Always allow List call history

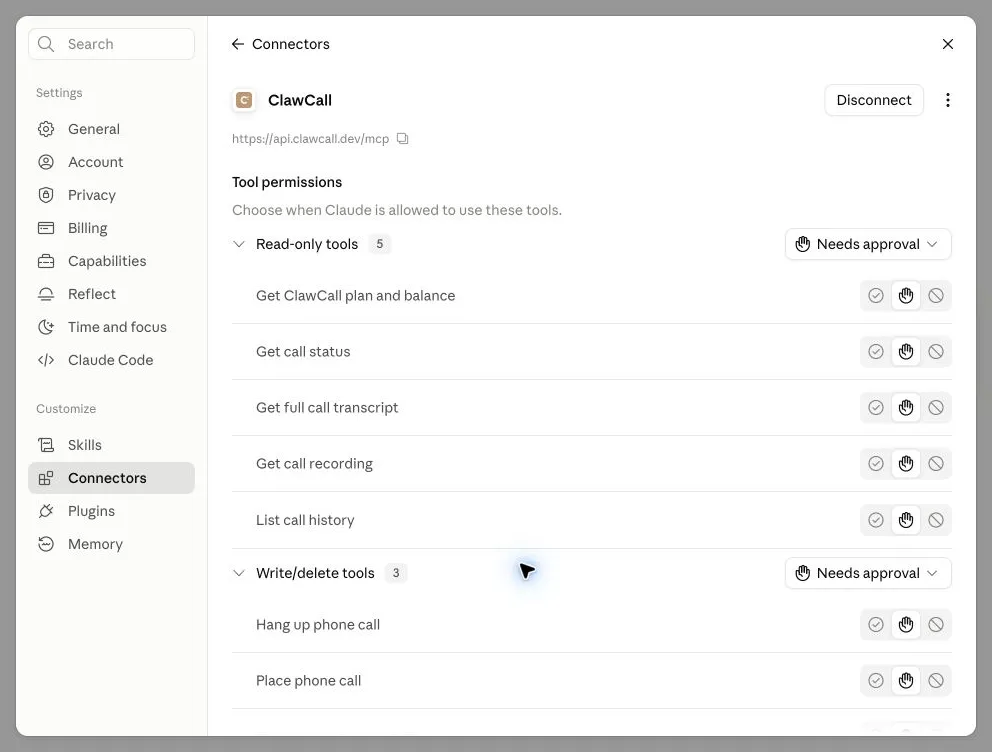click(x=876, y=520)
